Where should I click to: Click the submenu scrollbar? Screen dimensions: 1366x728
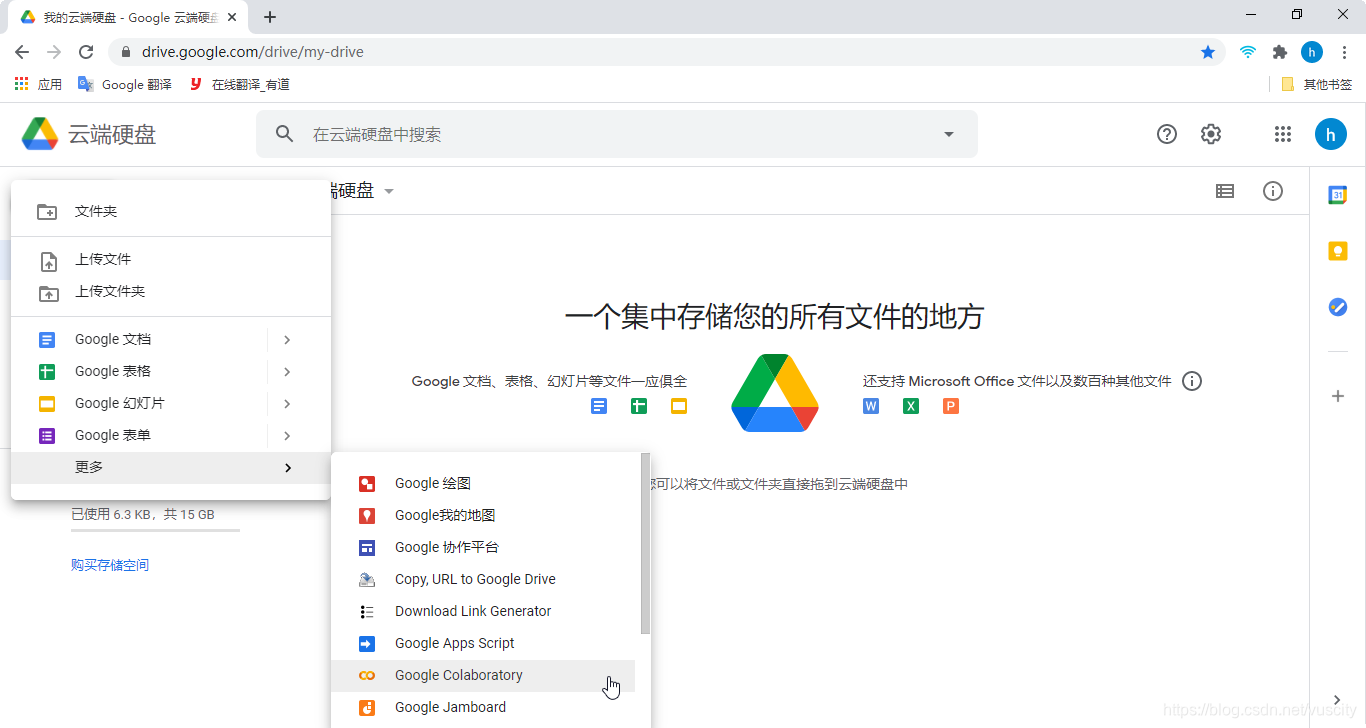pyautogui.click(x=645, y=544)
